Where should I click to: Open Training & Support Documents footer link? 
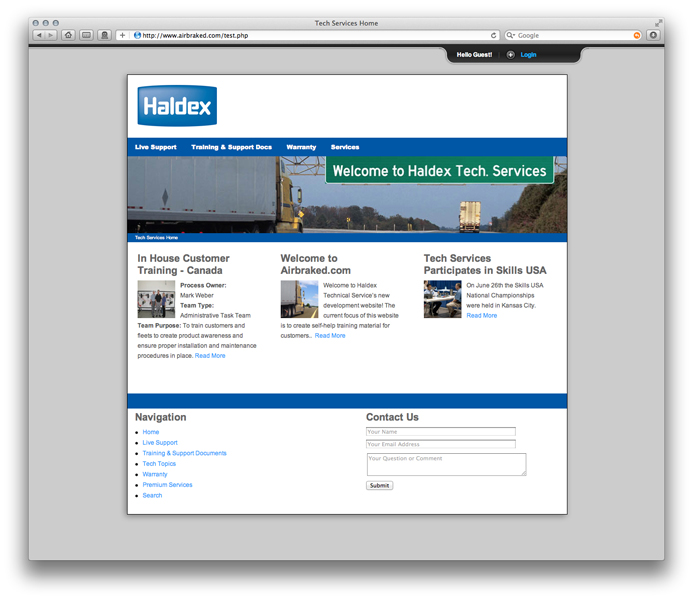[x=184, y=453]
